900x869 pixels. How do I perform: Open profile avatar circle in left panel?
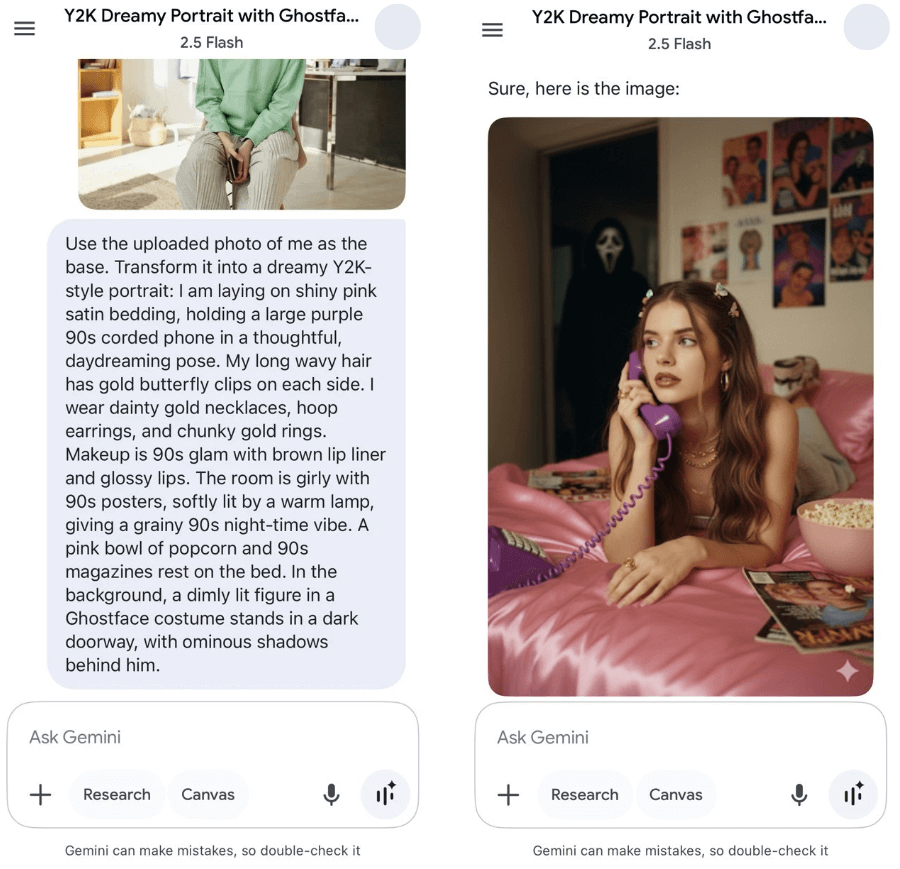(x=398, y=27)
